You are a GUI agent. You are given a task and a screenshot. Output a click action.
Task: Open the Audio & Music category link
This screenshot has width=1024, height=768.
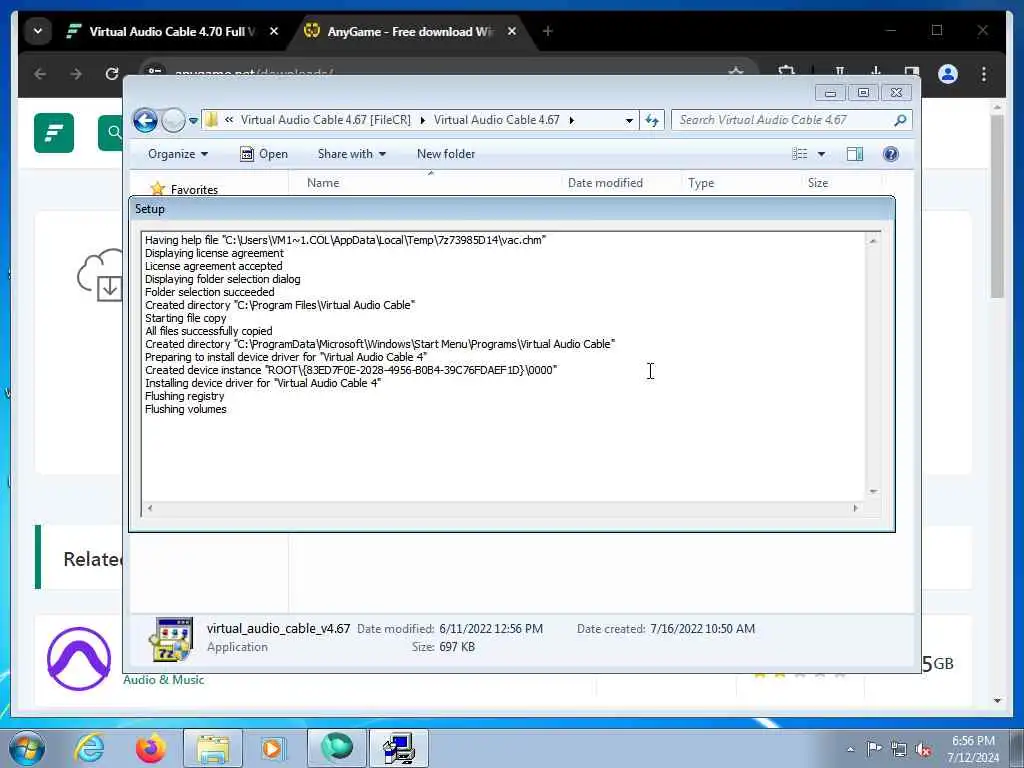tap(163, 680)
